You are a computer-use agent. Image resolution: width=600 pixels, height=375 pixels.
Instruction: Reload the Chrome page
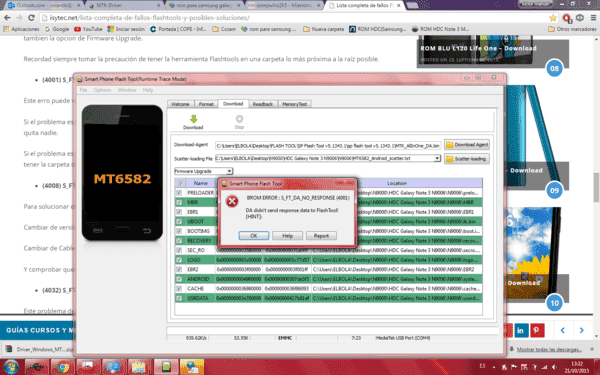pyautogui.click(x=31, y=18)
